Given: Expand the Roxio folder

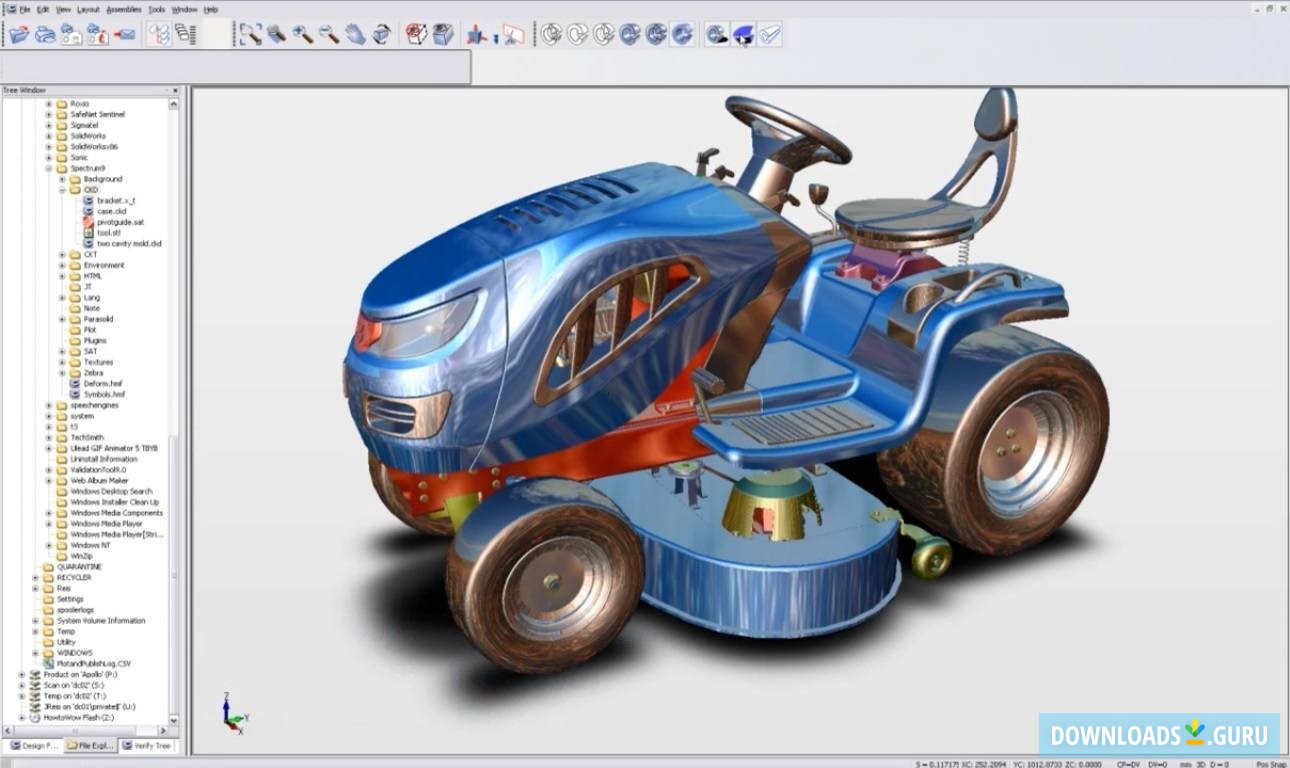Looking at the screenshot, I should (x=49, y=104).
